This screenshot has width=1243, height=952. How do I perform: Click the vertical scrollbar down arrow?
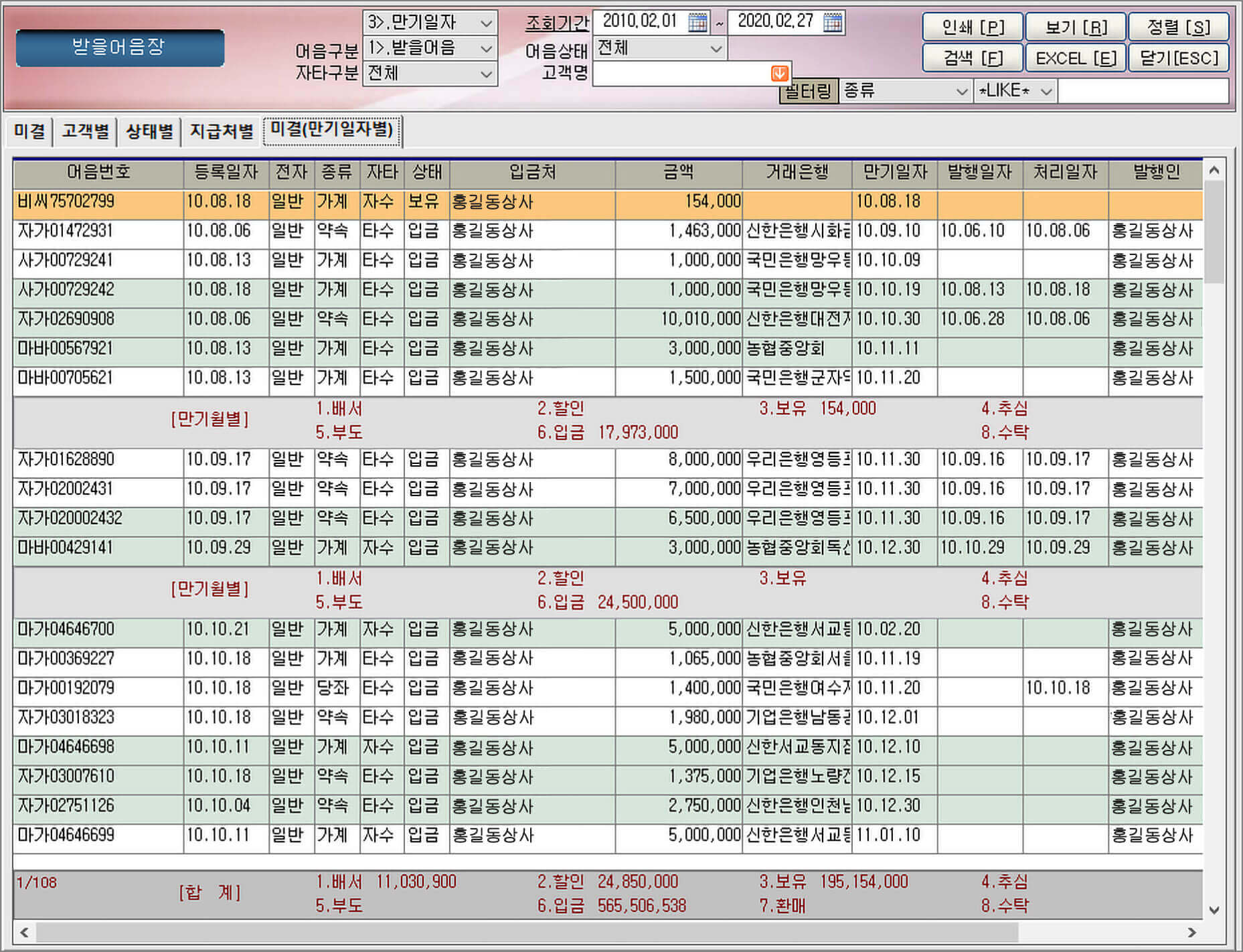point(1214,910)
